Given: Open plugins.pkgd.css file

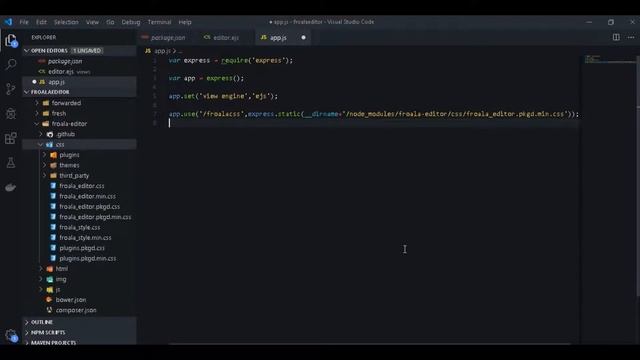Looking at the screenshot, I should [x=82, y=248].
